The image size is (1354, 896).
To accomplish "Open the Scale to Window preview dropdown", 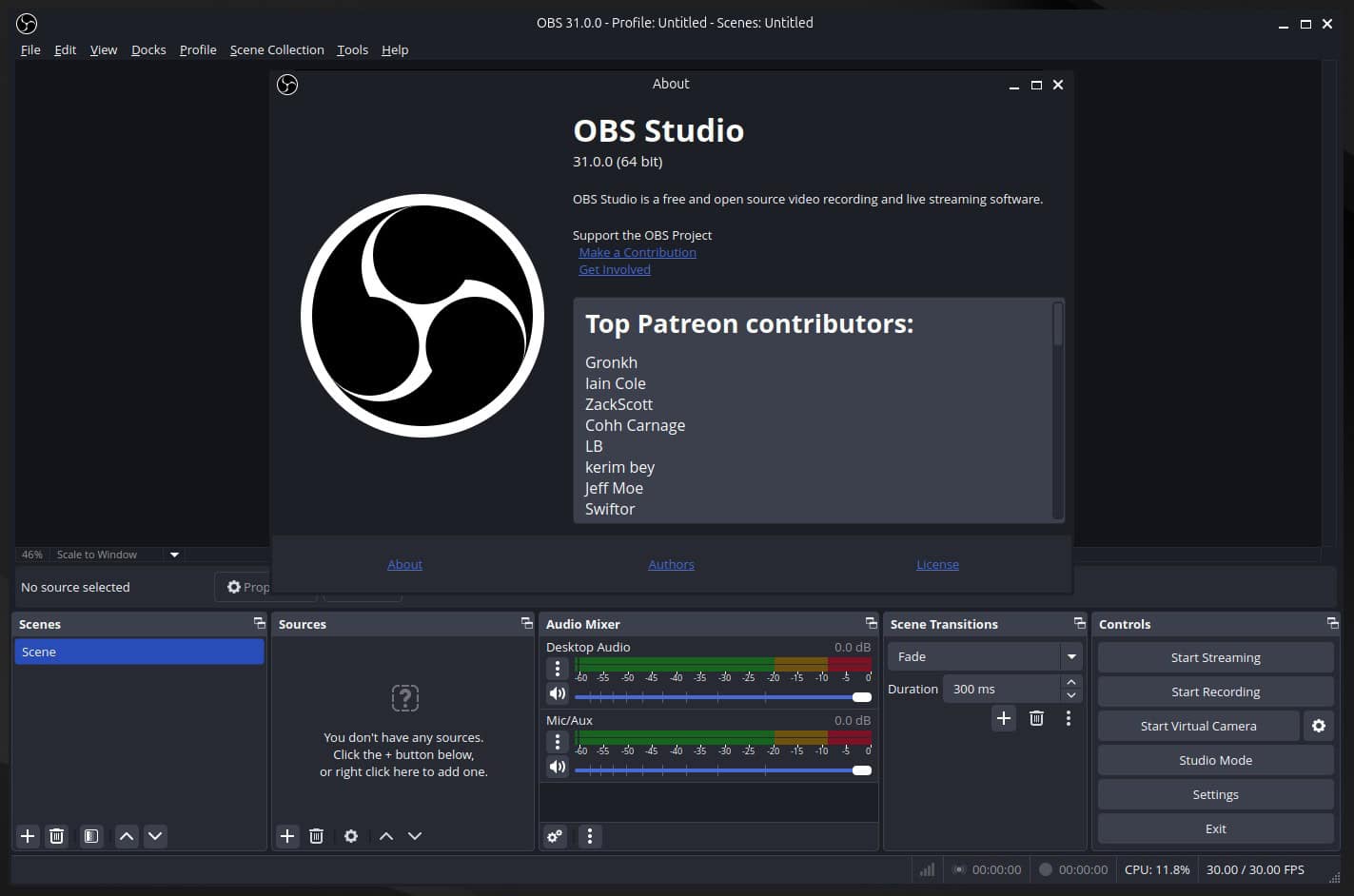I will [x=173, y=554].
